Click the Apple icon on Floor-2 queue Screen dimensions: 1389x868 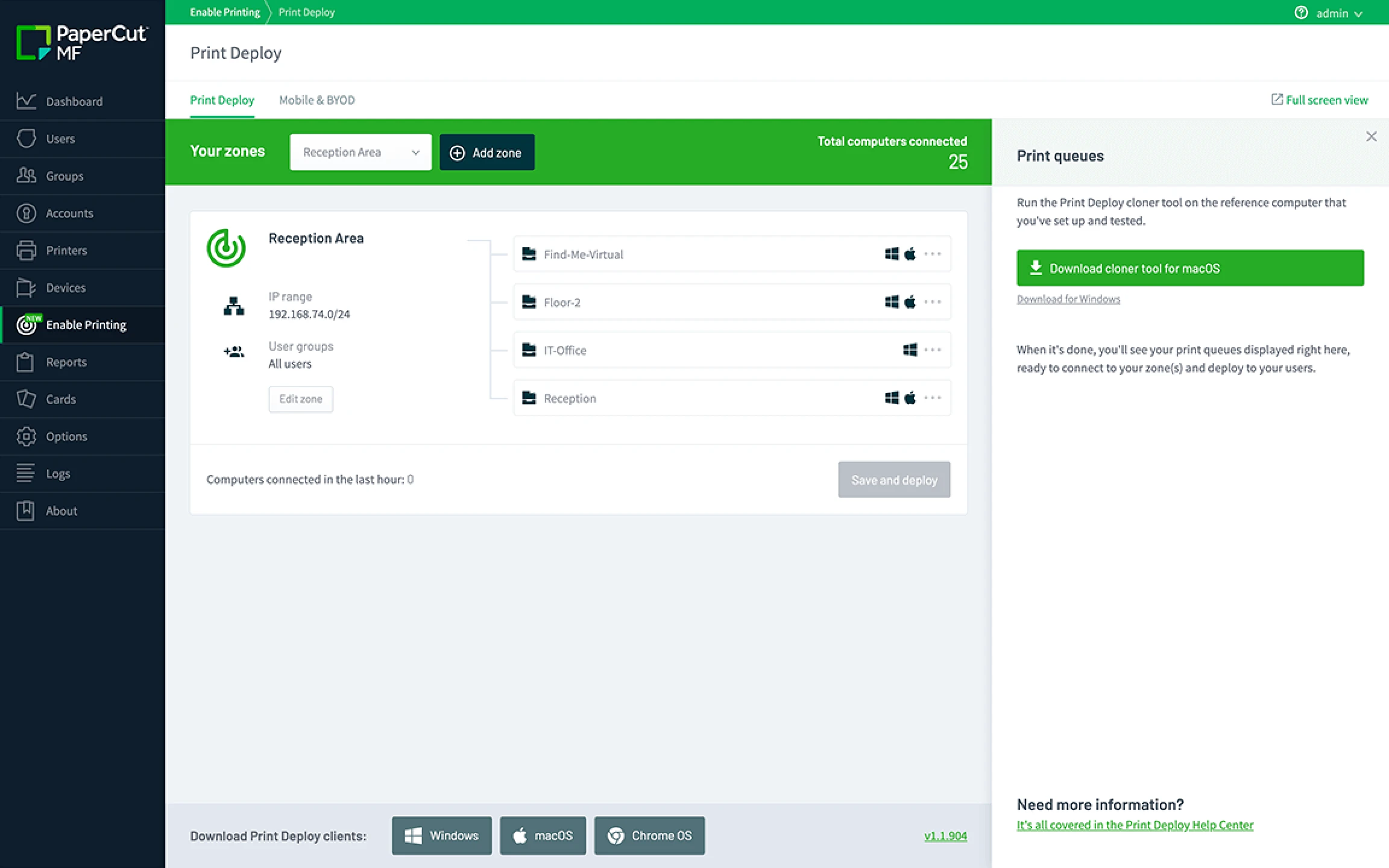click(910, 302)
